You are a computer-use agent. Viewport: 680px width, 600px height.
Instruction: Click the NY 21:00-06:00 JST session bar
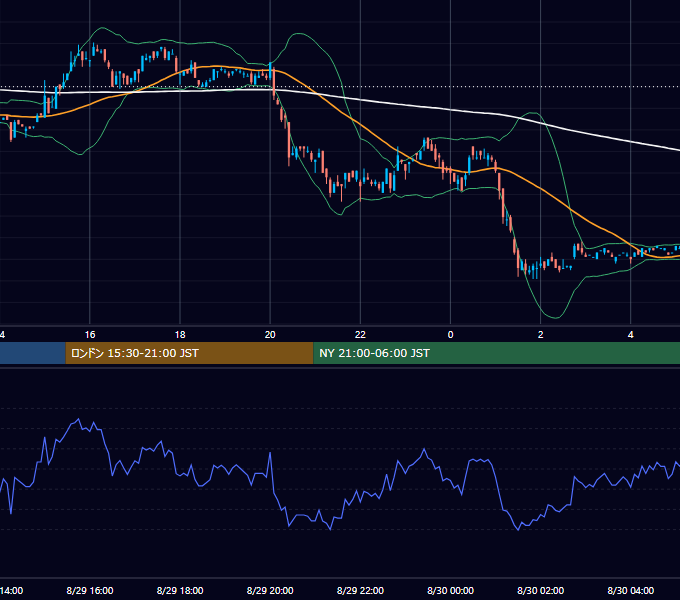click(x=497, y=353)
